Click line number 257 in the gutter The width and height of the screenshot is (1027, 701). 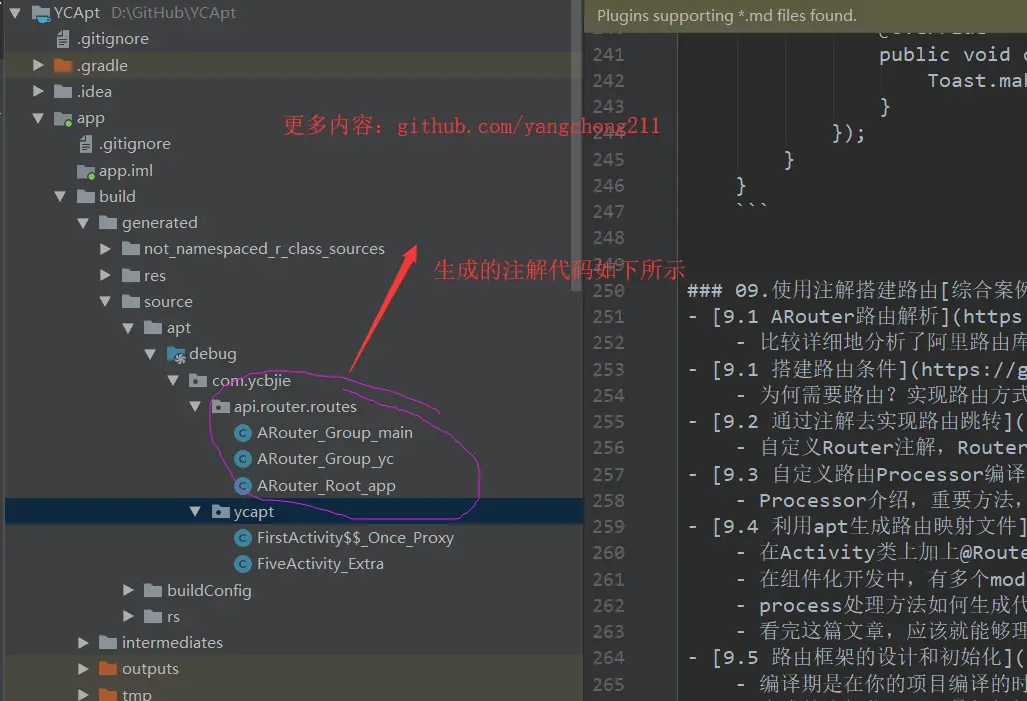(608, 474)
